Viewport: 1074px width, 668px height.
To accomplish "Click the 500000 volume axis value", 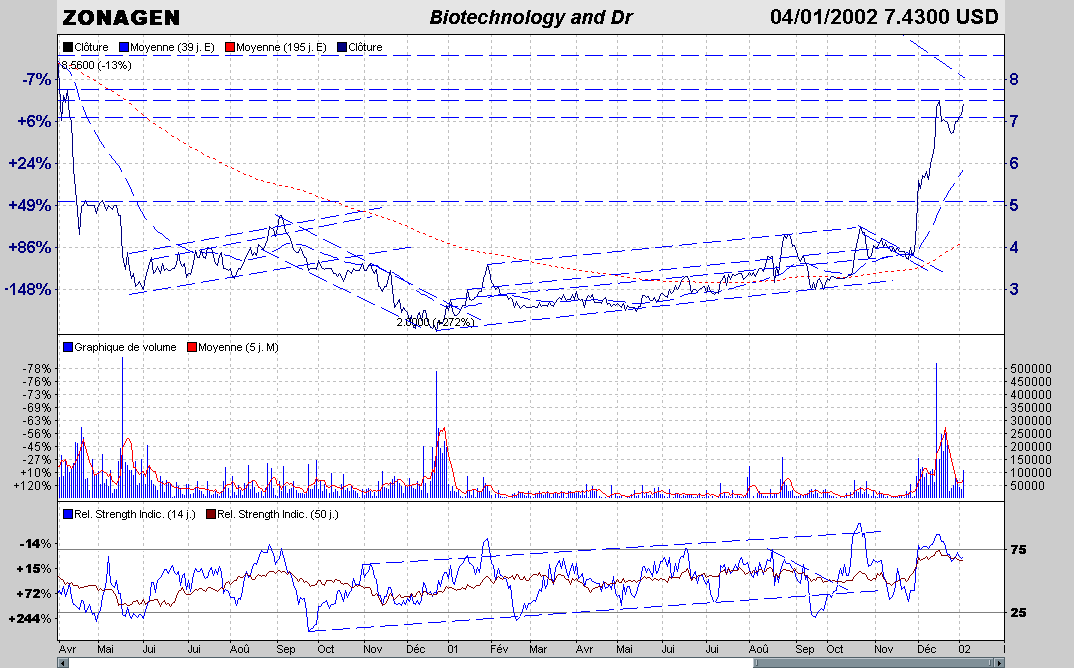I will (x=1031, y=369).
